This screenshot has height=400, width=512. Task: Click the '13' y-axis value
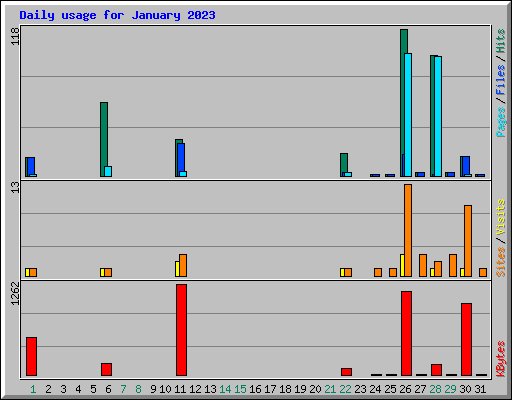pyautogui.click(x=15, y=187)
